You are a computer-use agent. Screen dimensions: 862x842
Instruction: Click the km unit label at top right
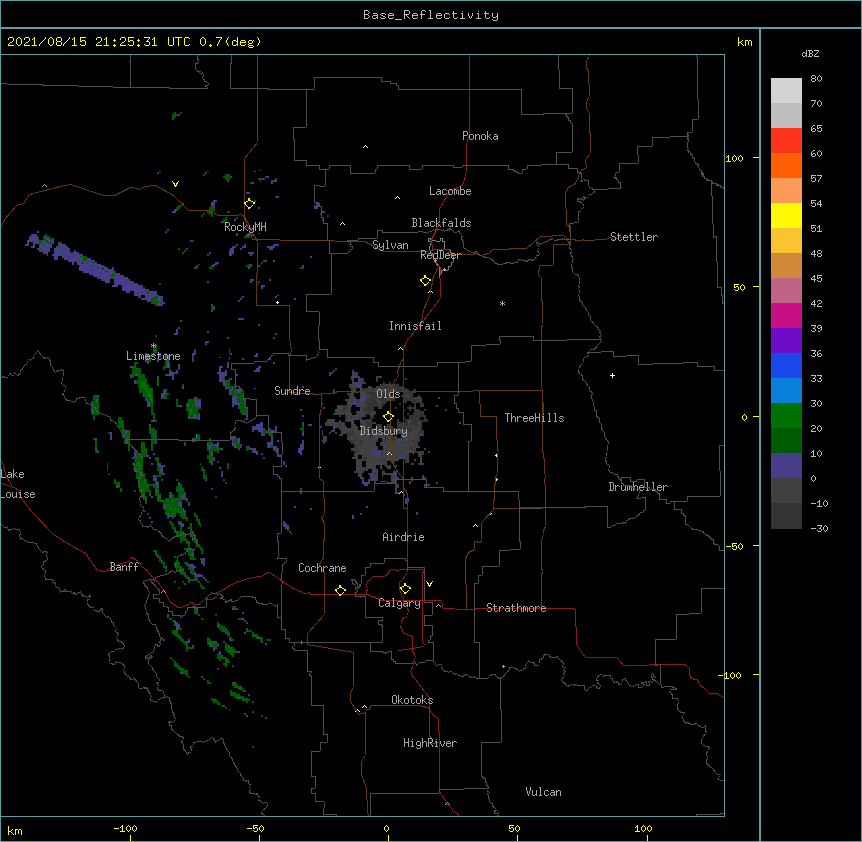pos(745,42)
